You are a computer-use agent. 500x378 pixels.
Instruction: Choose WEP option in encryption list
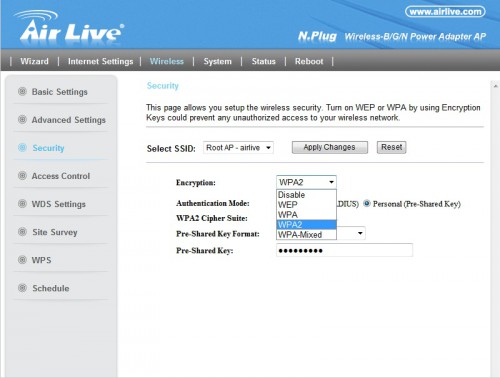click(x=306, y=205)
